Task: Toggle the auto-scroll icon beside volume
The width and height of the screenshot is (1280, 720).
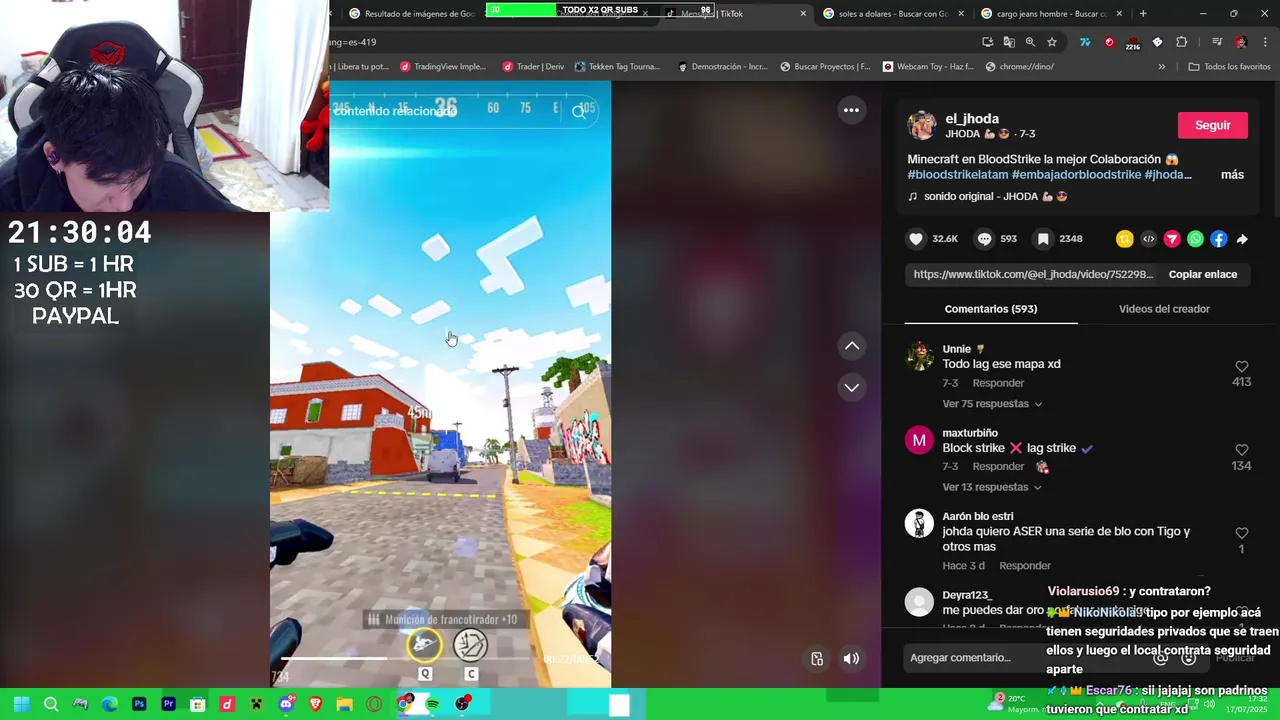Action: click(x=817, y=658)
